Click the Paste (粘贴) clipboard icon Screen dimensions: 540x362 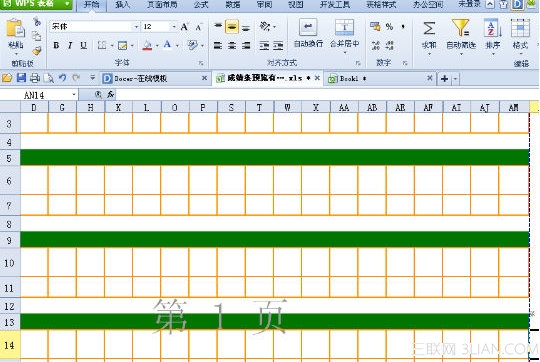click(15, 29)
